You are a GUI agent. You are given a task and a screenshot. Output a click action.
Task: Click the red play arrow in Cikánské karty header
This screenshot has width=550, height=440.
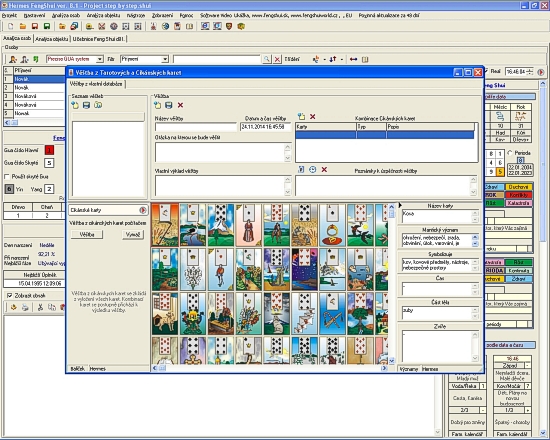143,210
